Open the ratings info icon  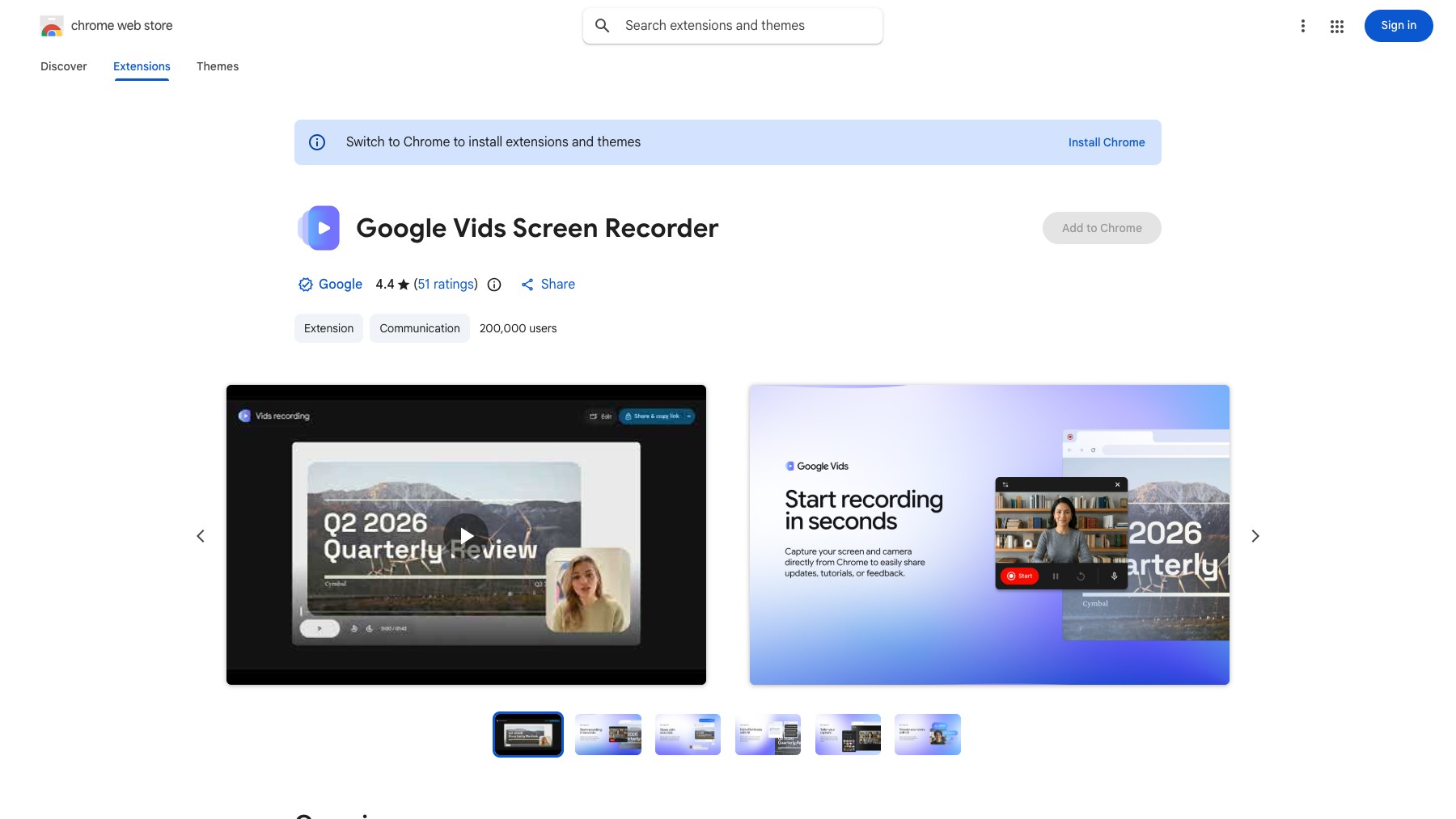point(494,285)
